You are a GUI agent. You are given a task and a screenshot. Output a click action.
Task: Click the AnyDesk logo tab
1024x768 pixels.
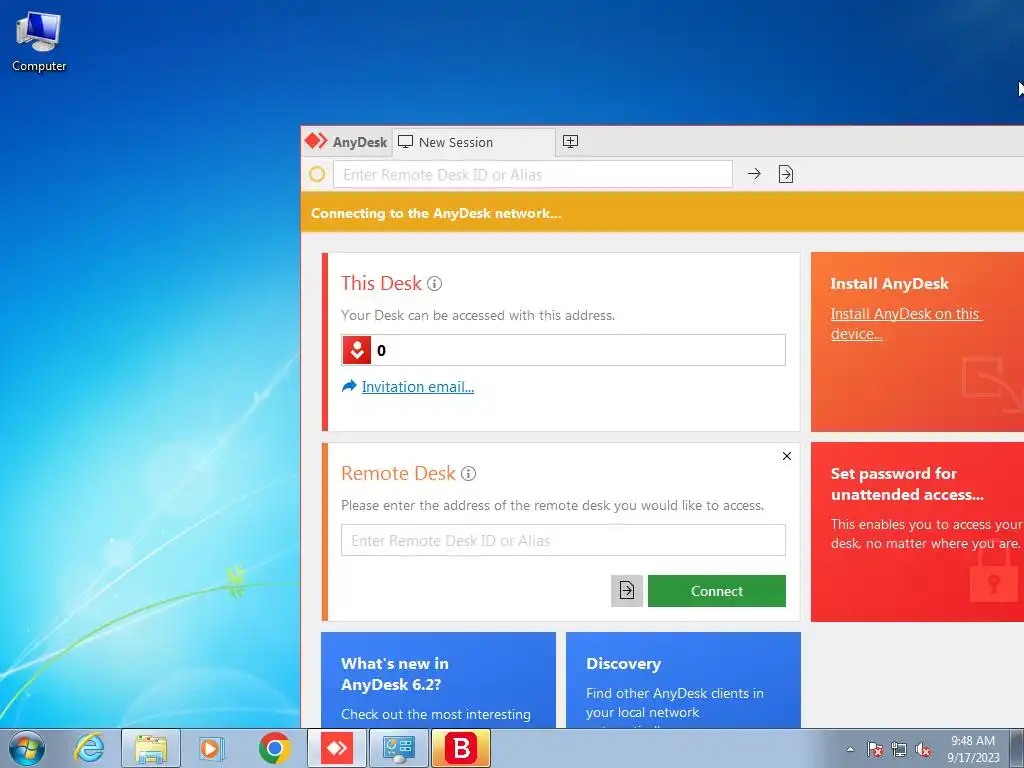[346, 142]
